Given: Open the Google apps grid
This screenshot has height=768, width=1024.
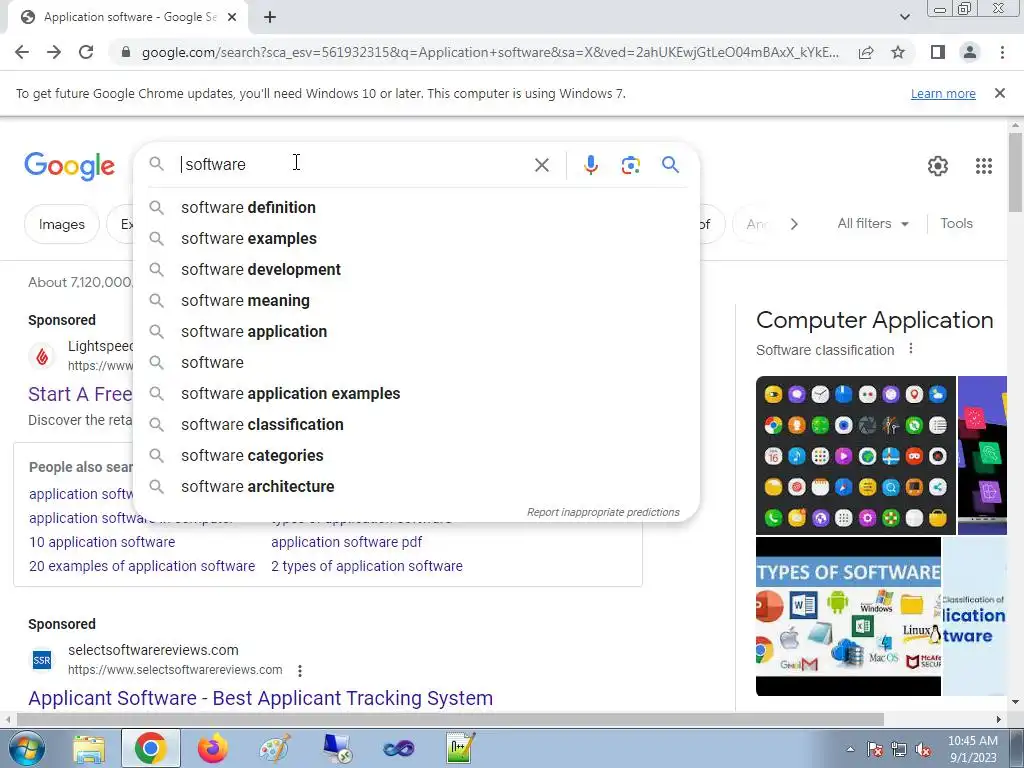Looking at the screenshot, I should (x=984, y=166).
